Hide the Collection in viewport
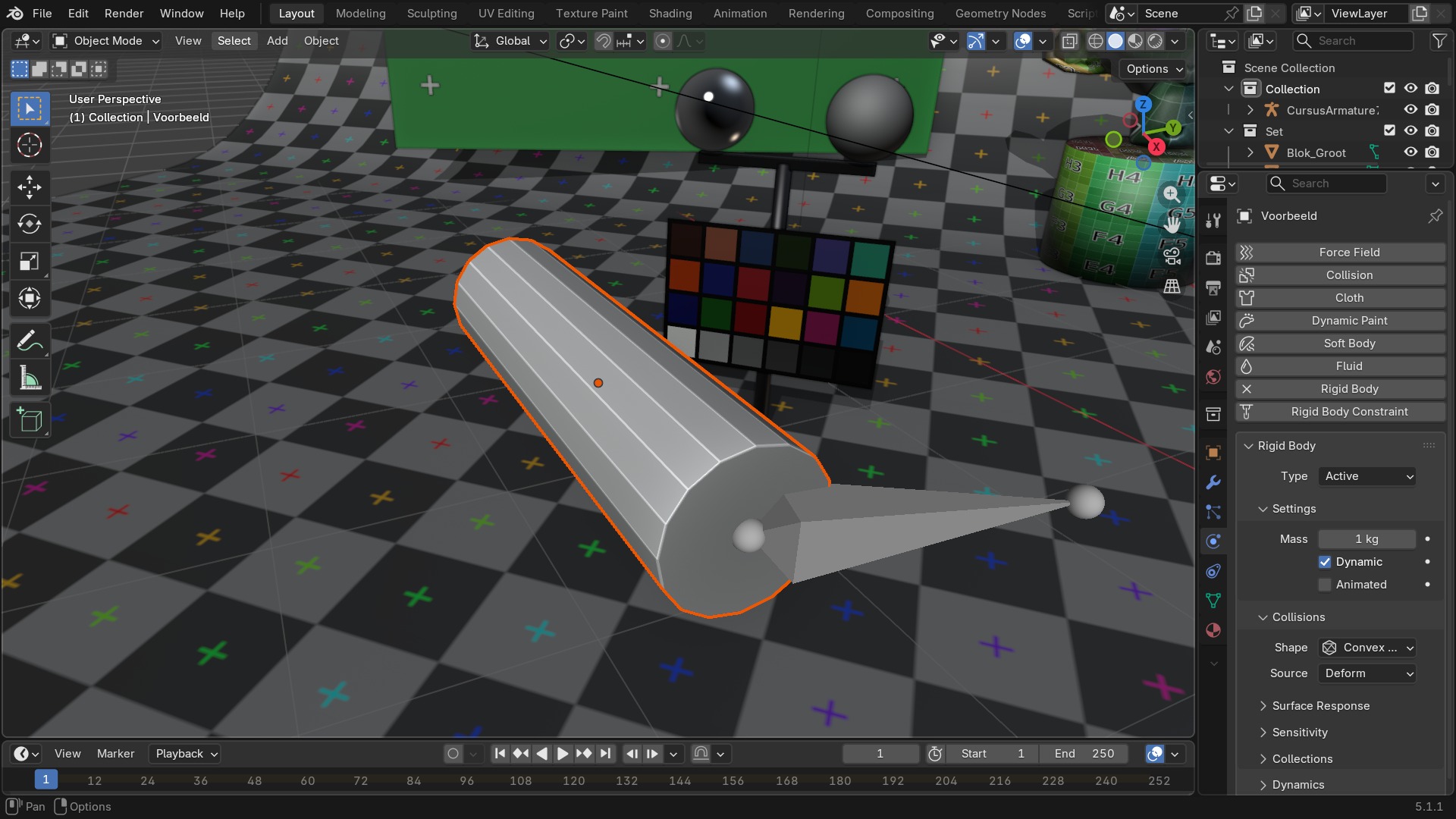 coord(1410,89)
